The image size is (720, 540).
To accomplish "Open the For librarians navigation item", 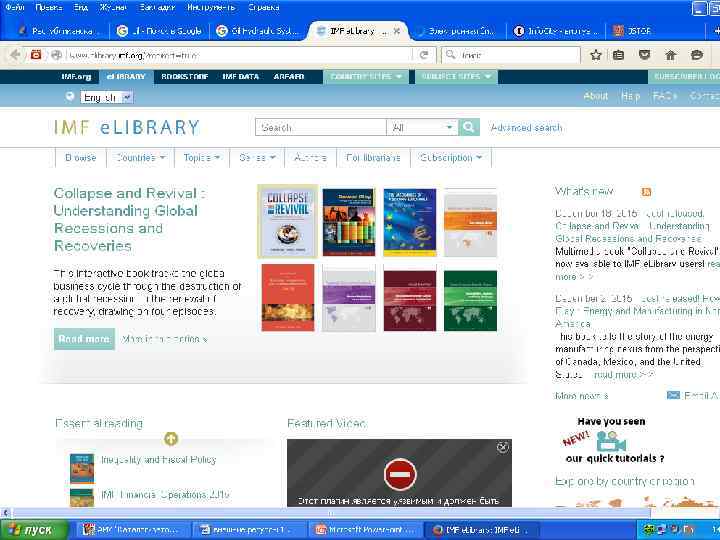I will pos(373,158).
